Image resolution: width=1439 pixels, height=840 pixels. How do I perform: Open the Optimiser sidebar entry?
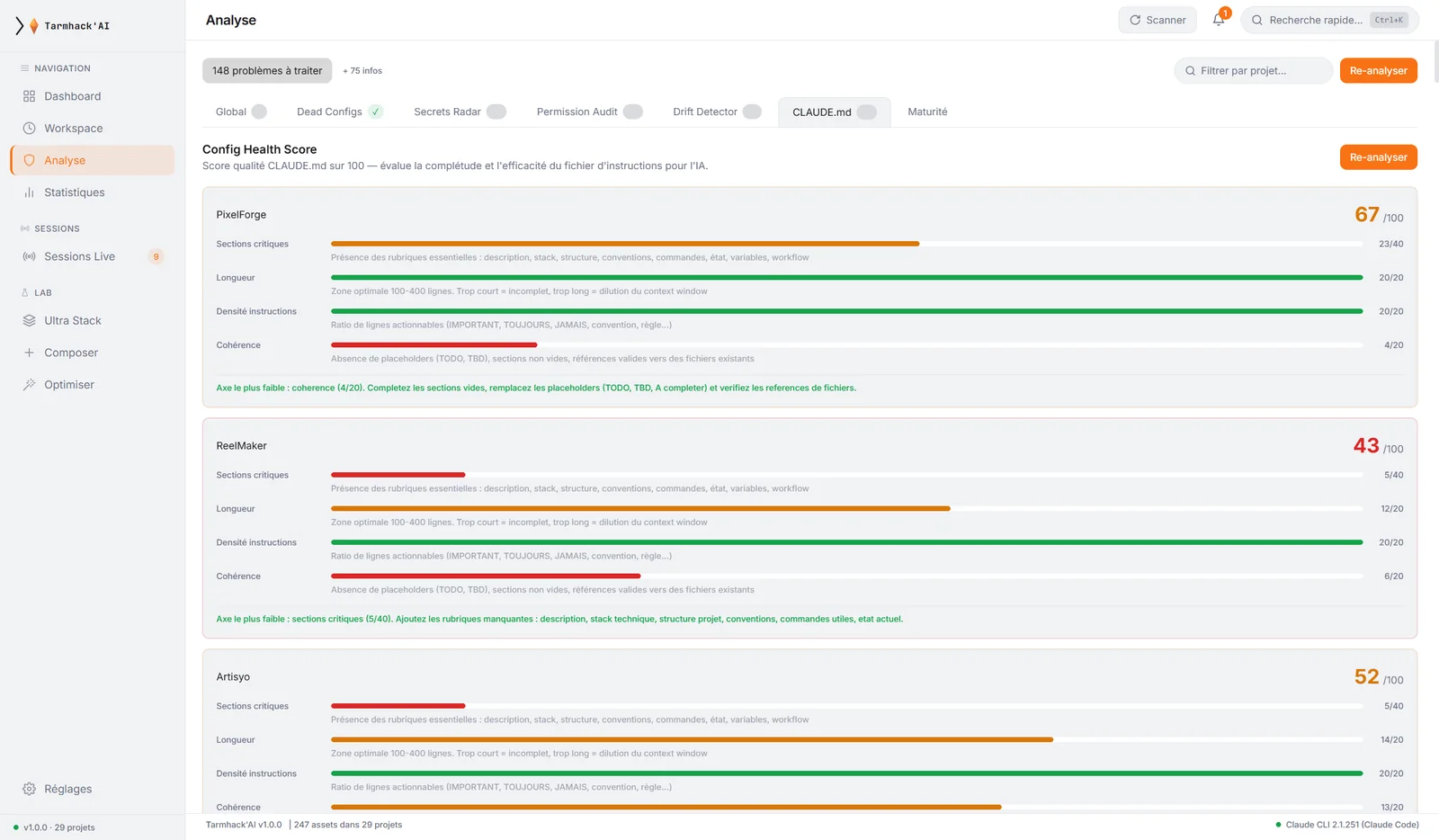coord(92,385)
